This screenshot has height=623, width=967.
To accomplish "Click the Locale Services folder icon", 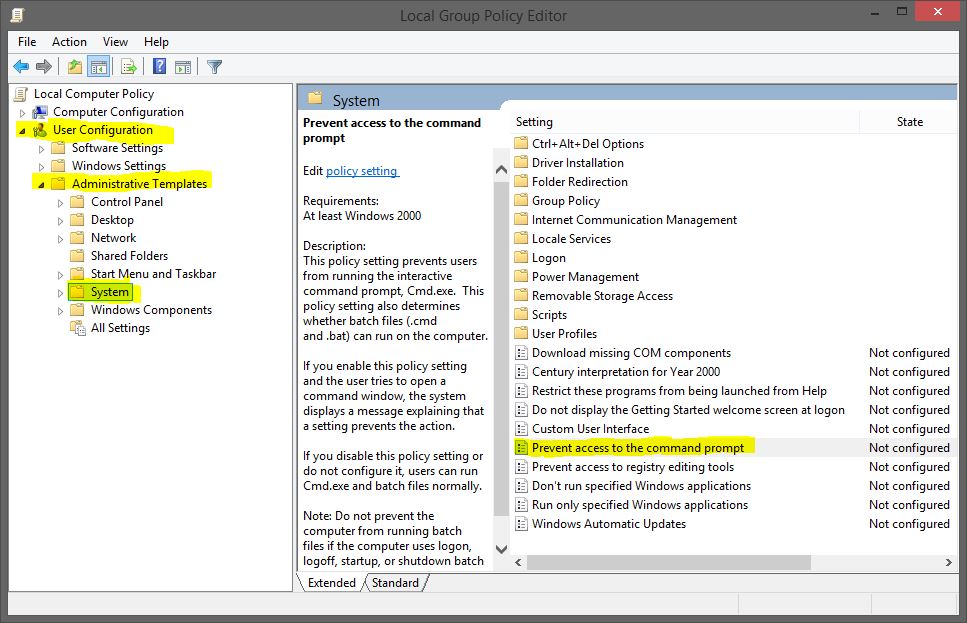I will pos(521,238).
